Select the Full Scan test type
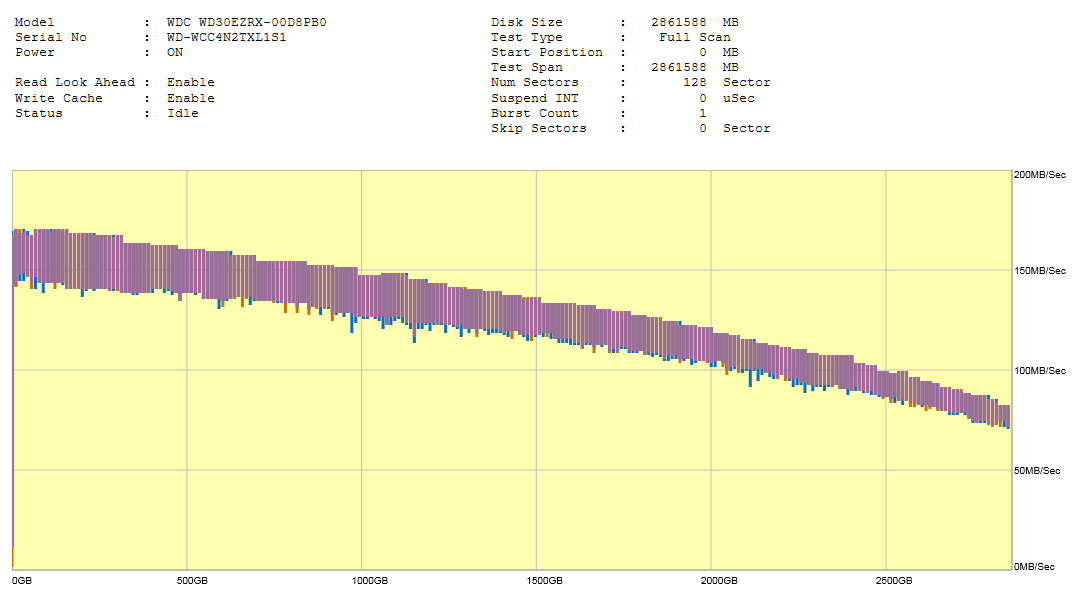This screenshot has height=600, width=1080. 694,37
